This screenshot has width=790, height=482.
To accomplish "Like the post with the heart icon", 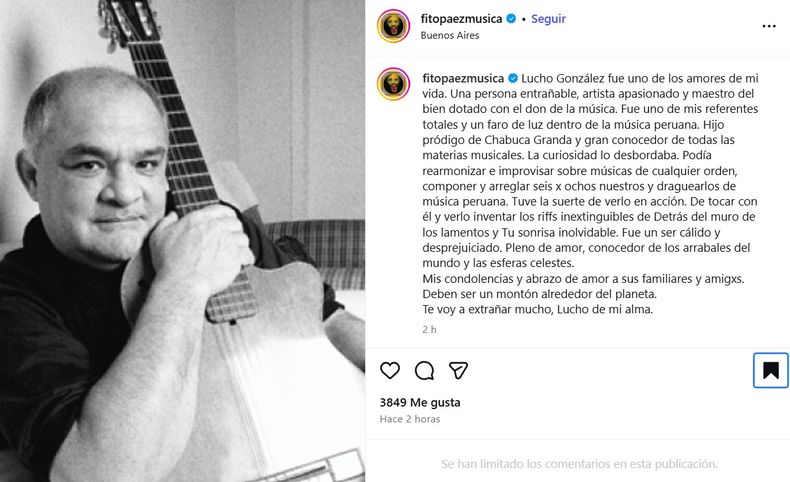I will pyautogui.click(x=389, y=371).
